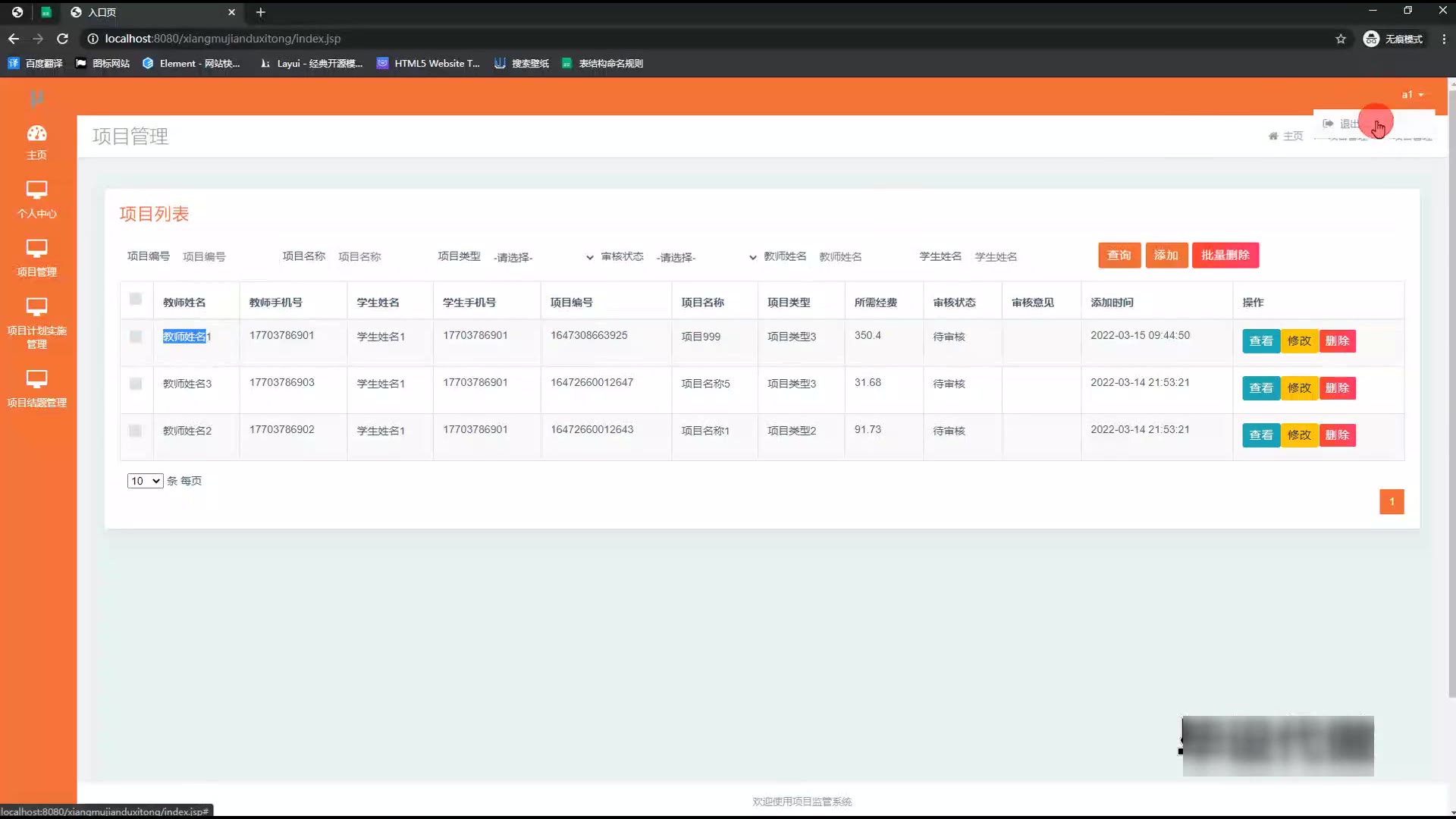Check the row checkbox for 教师姓名2
The height and width of the screenshot is (819, 1456).
(136, 431)
